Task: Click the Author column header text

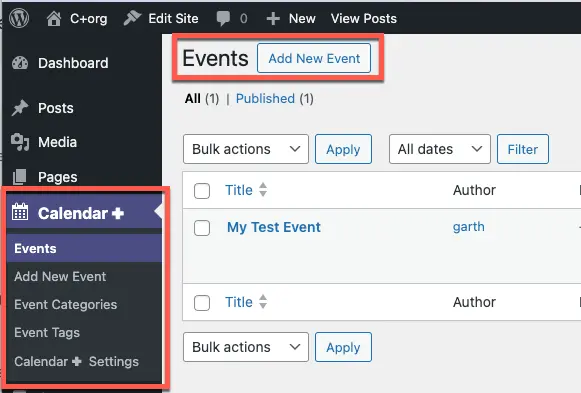Action: click(474, 190)
